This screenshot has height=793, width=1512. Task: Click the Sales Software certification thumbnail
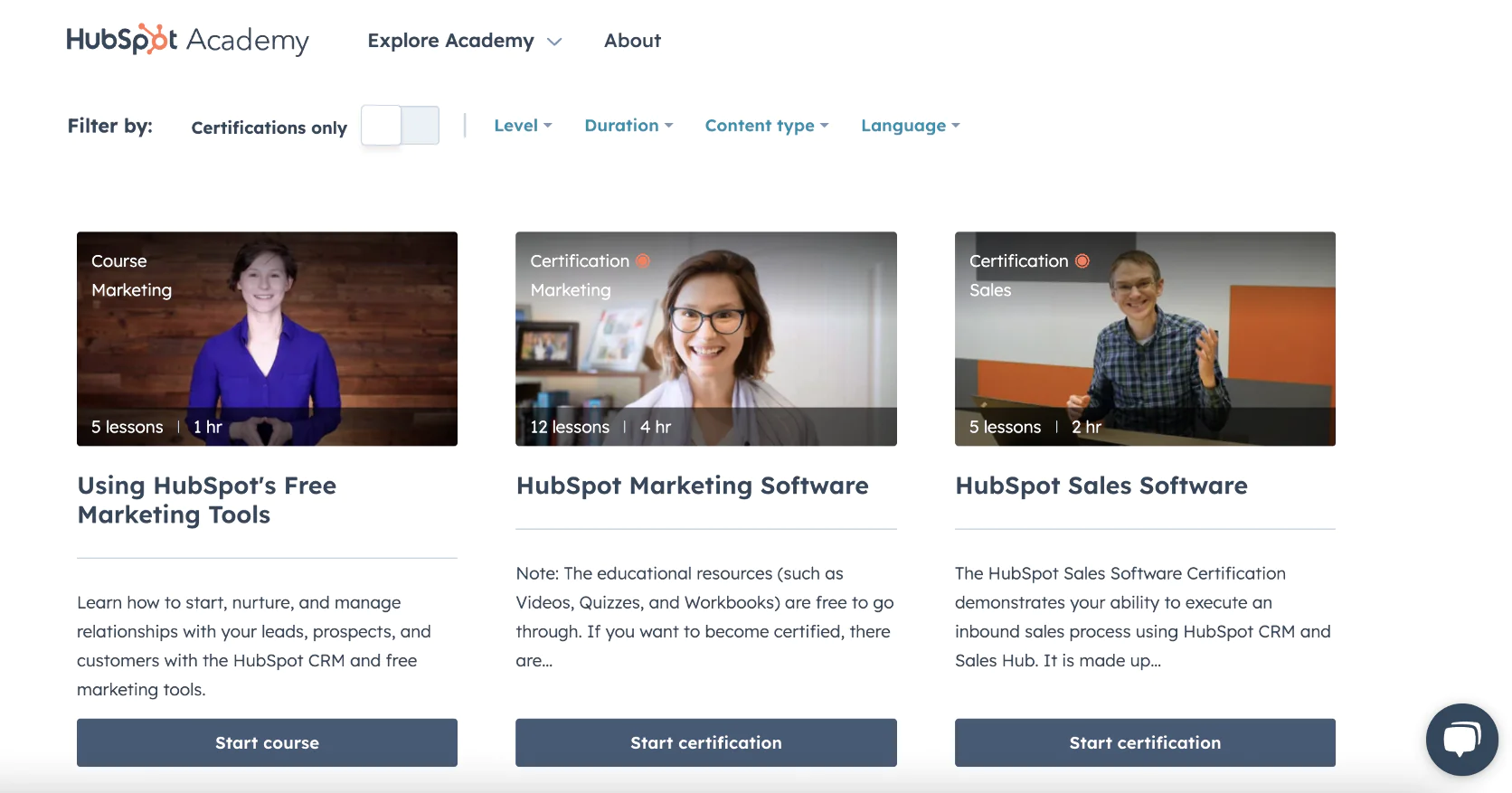coord(1145,339)
